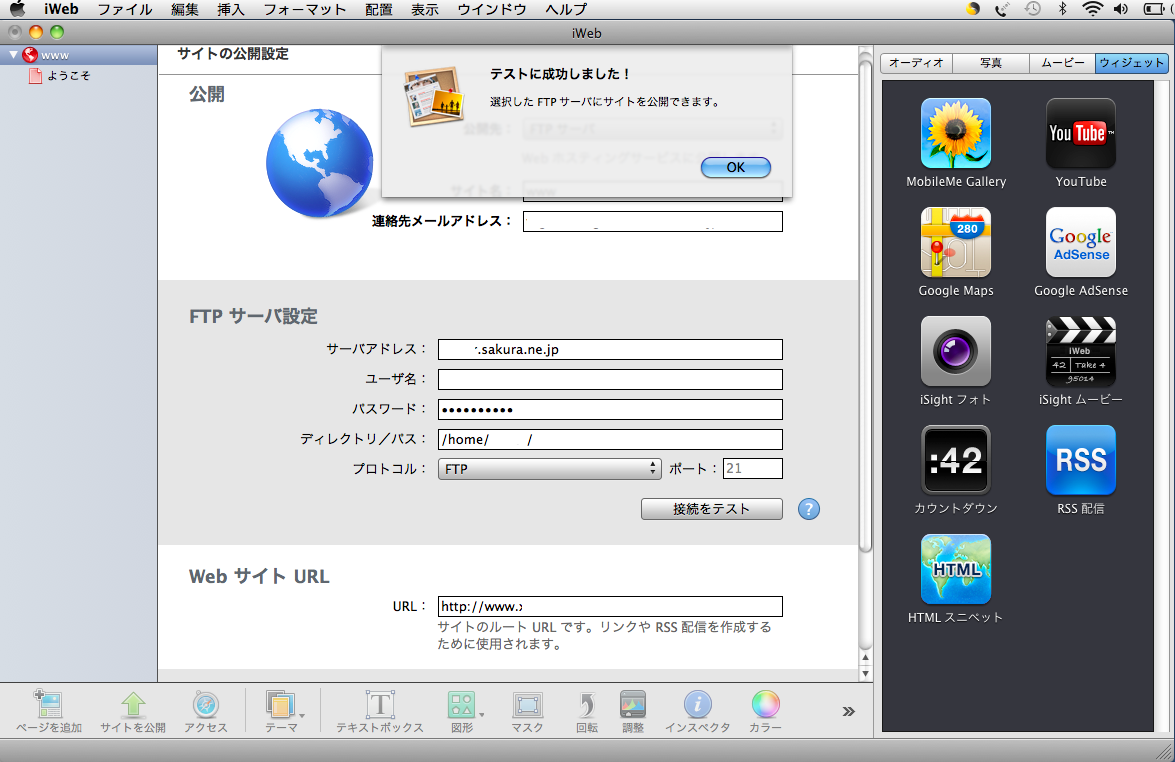
Task: Open the FTP protocol dropdown
Action: (549, 468)
